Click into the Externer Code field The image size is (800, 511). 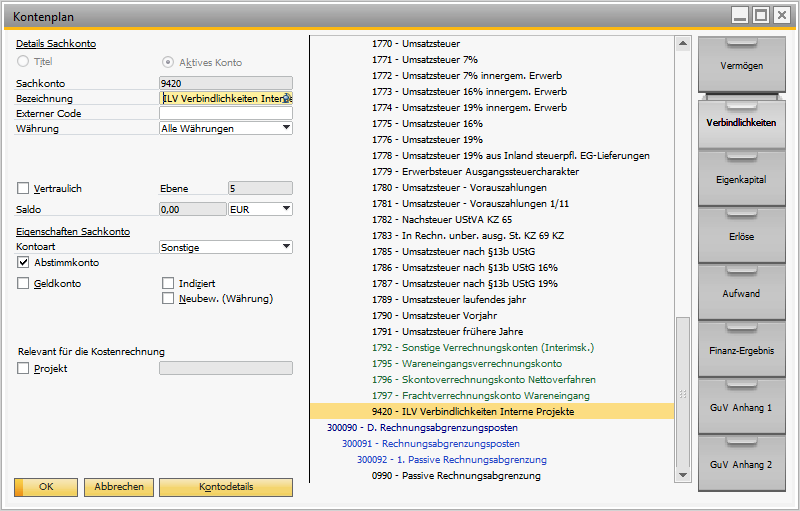point(225,114)
